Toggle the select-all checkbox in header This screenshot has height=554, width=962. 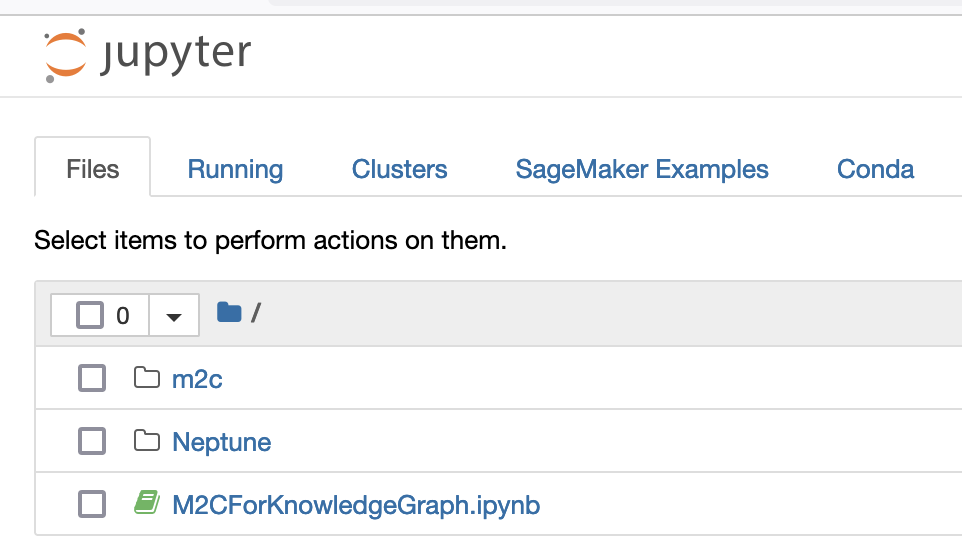coord(90,315)
